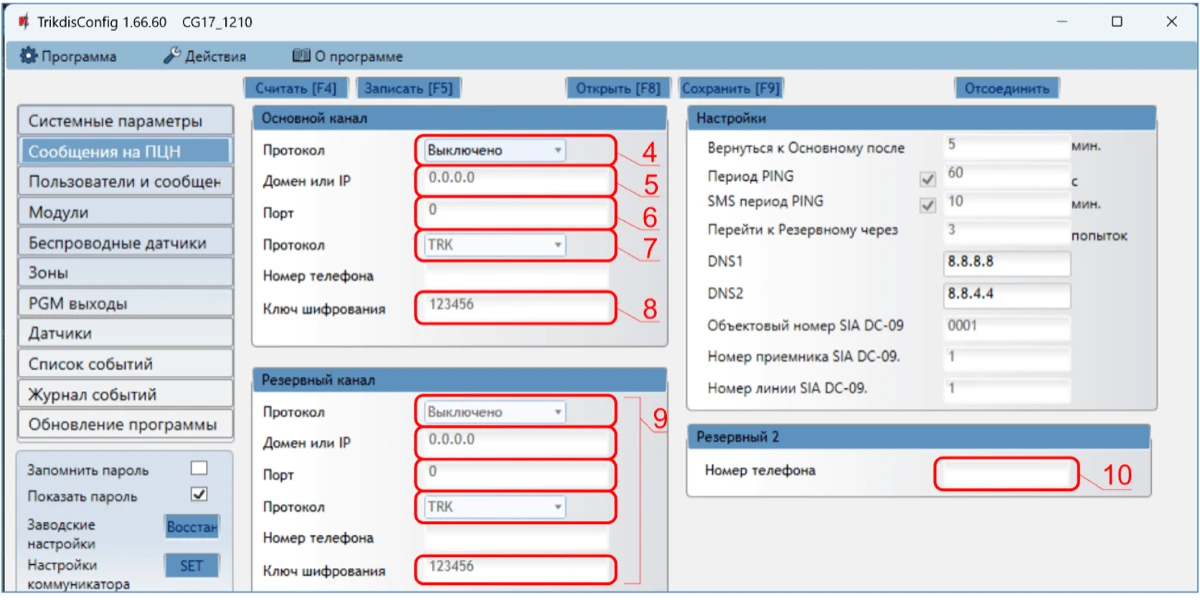1200x600 pixels.
Task: Click Резервный 2 Номер телефона field
Action: (1006, 473)
